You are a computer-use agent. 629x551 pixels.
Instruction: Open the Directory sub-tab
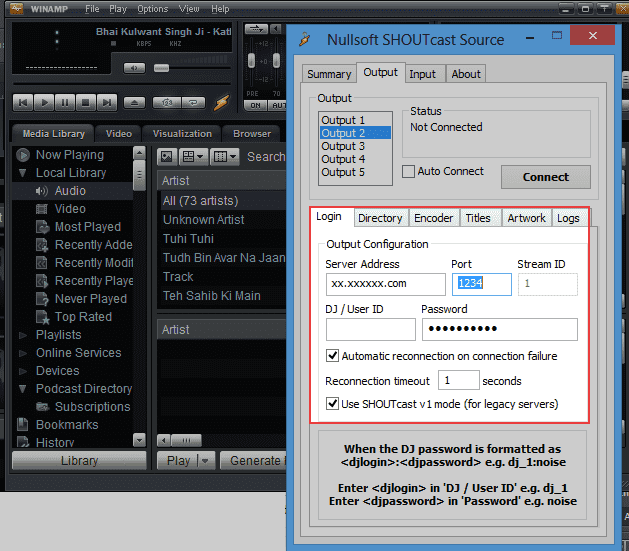pos(380,218)
